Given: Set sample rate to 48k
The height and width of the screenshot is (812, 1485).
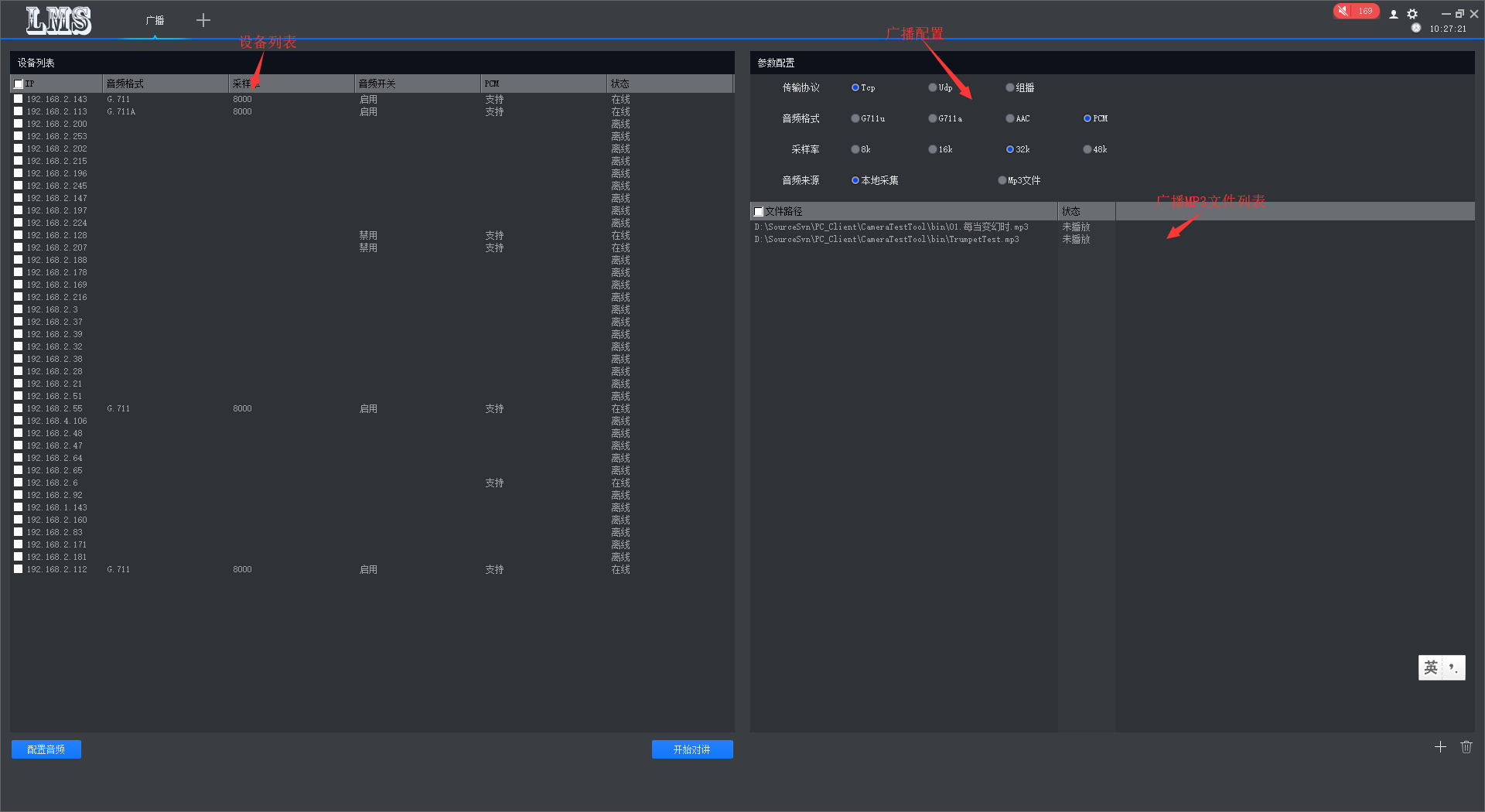Looking at the screenshot, I should 1087,149.
